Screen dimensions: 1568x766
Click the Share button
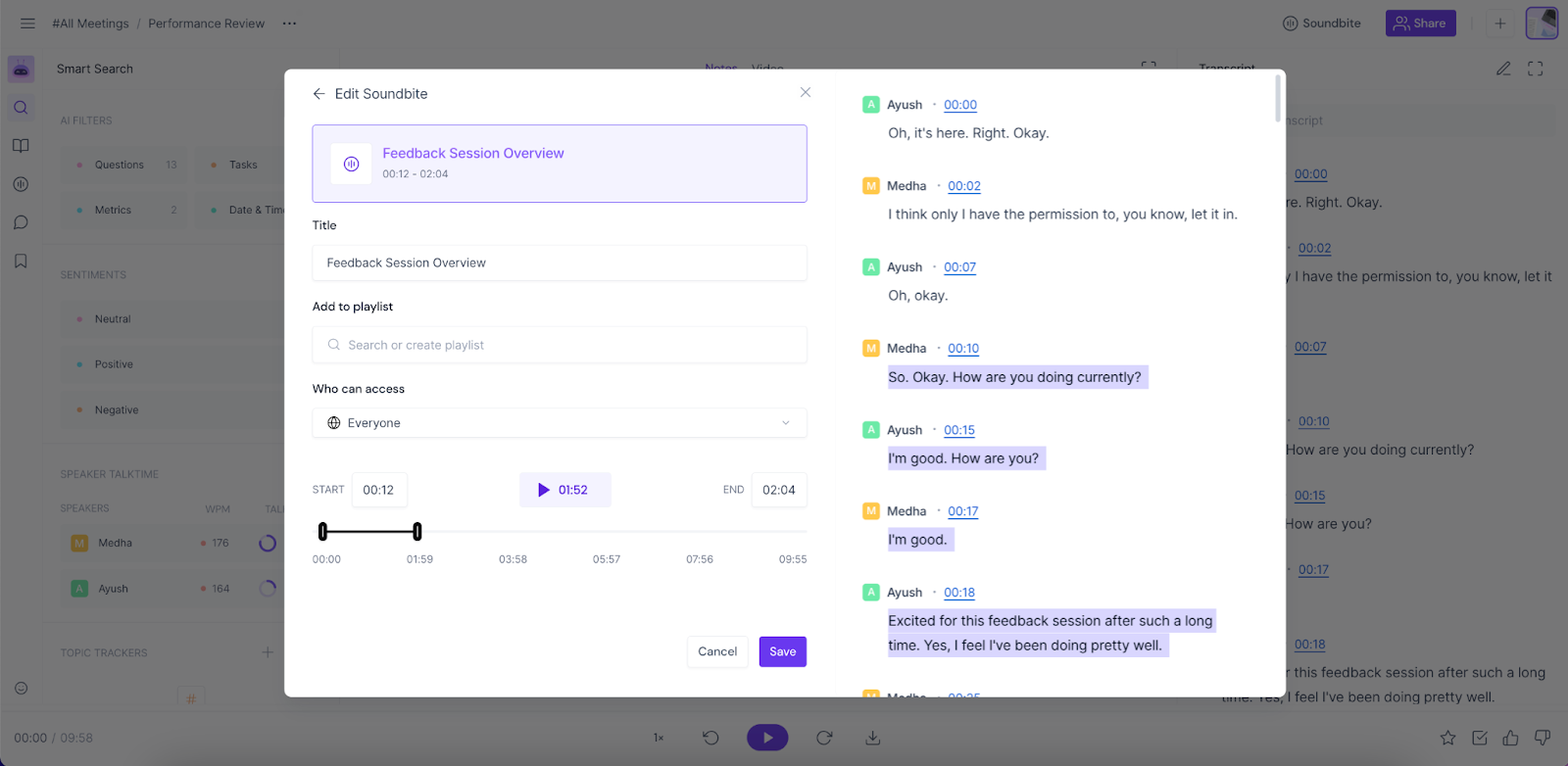(x=1420, y=24)
